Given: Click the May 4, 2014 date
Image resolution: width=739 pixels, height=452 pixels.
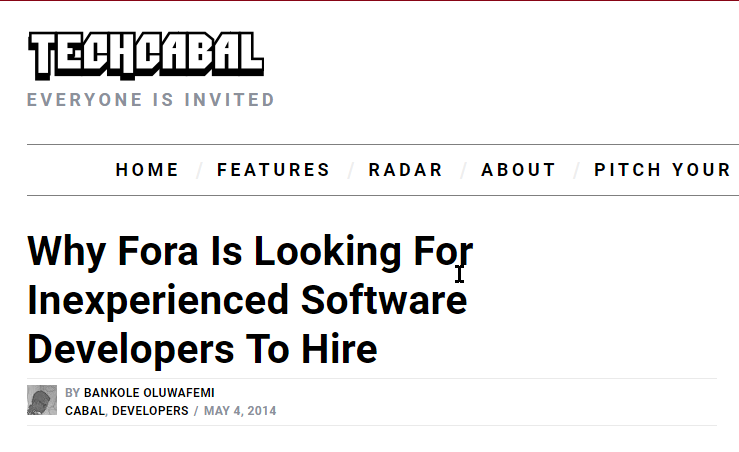Looking at the screenshot, I should [x=240, y=411].
